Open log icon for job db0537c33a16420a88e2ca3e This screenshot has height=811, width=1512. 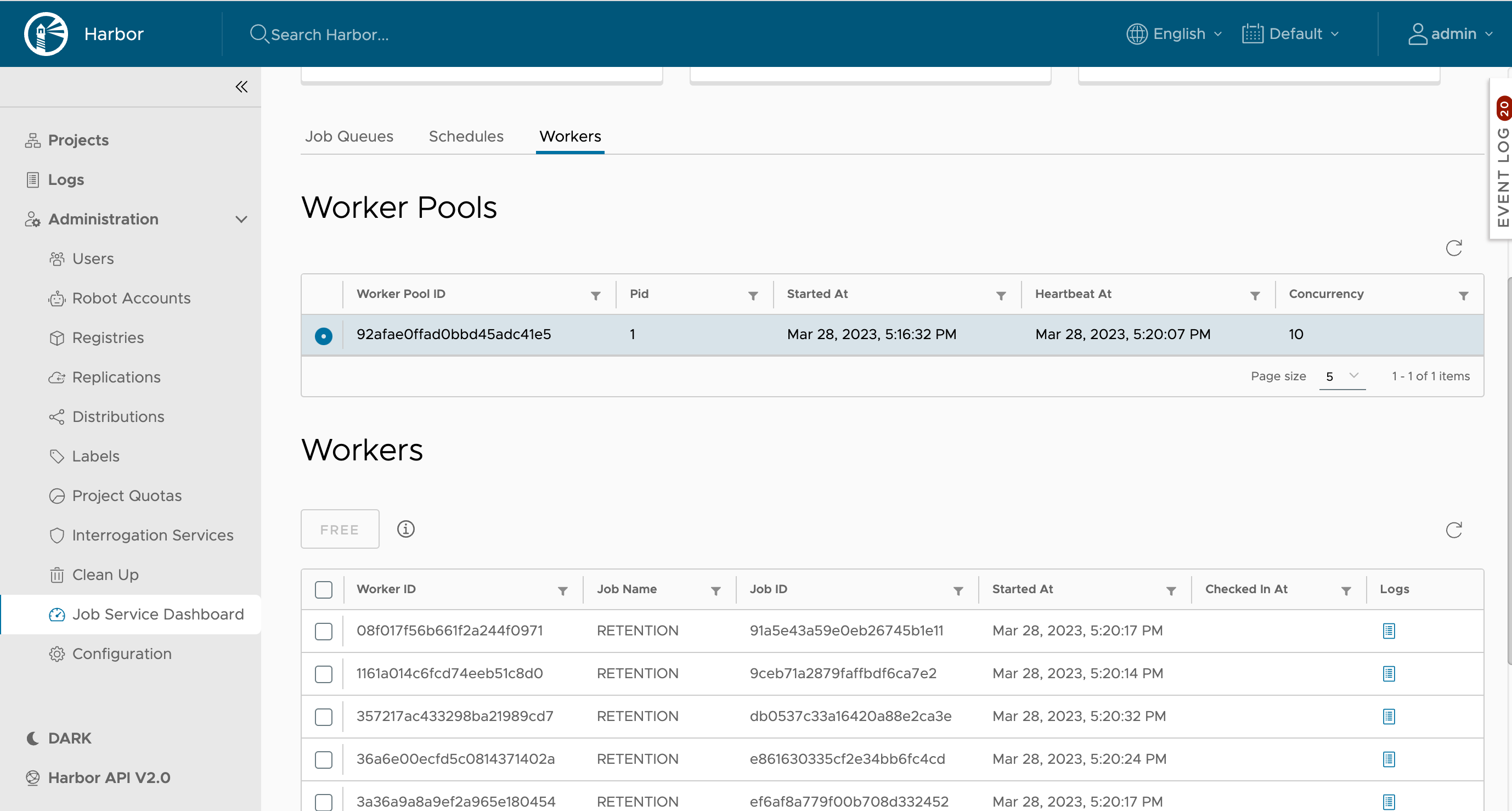(x=1389, y=717)
